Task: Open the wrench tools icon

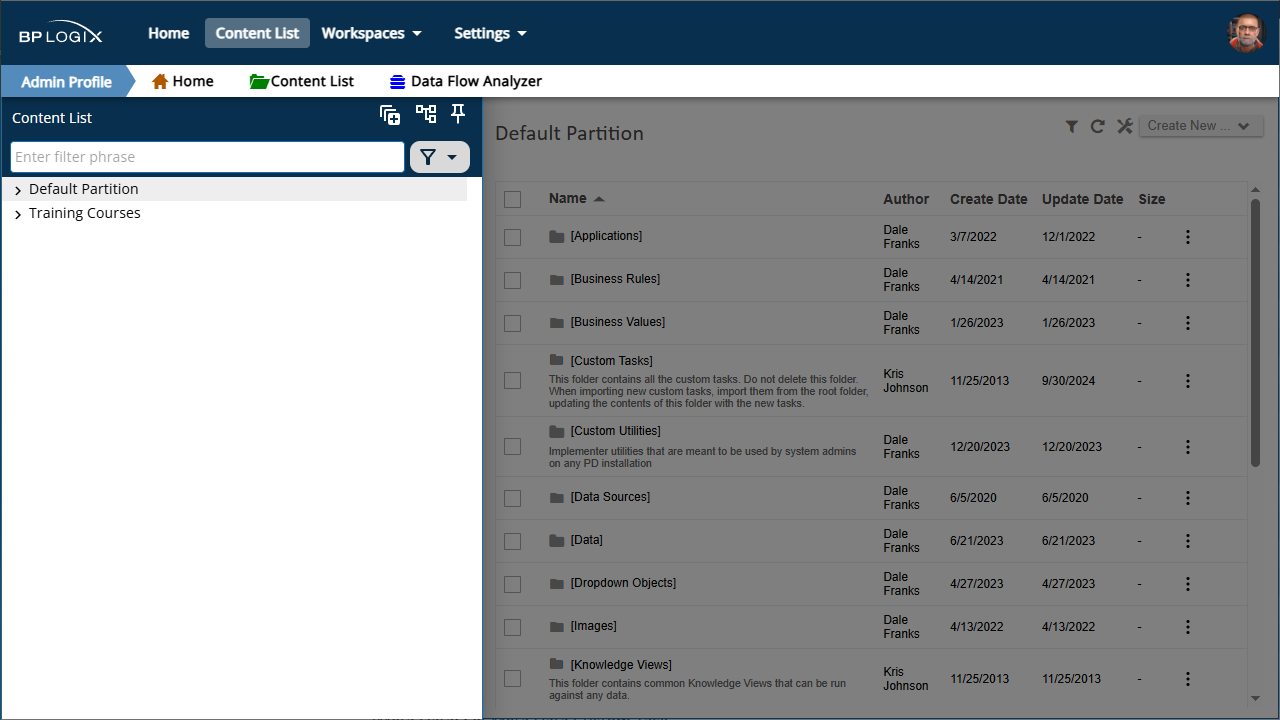Action: [x=1124, y=126]
